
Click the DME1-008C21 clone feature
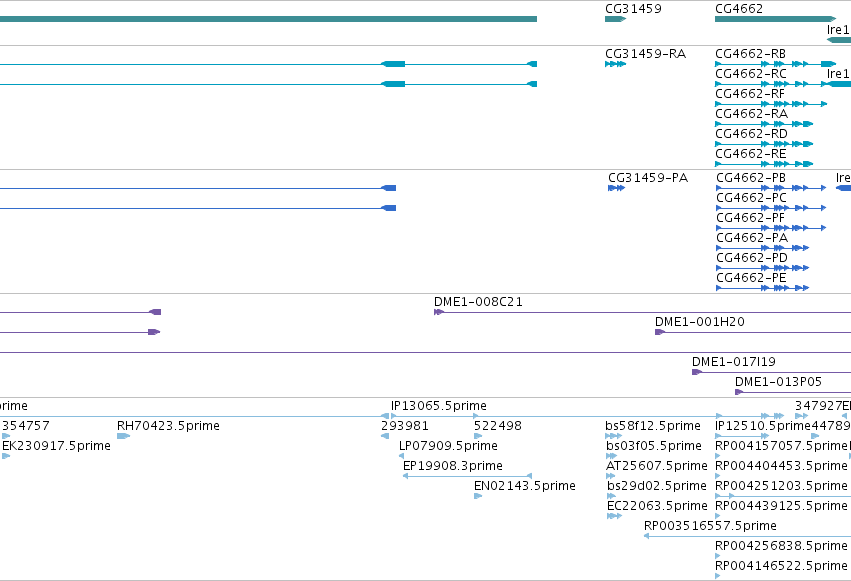(478, 302)
